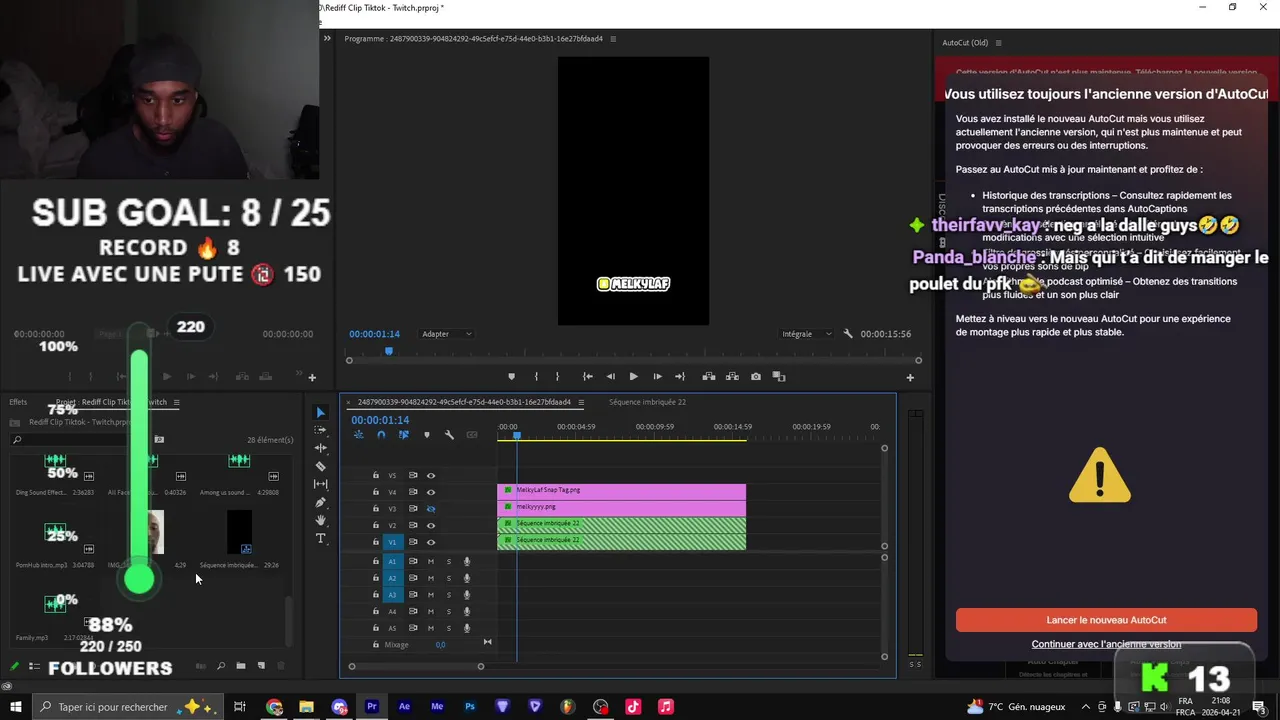
Task: Close the active timeline sequence tab
Action: (350, 402)
